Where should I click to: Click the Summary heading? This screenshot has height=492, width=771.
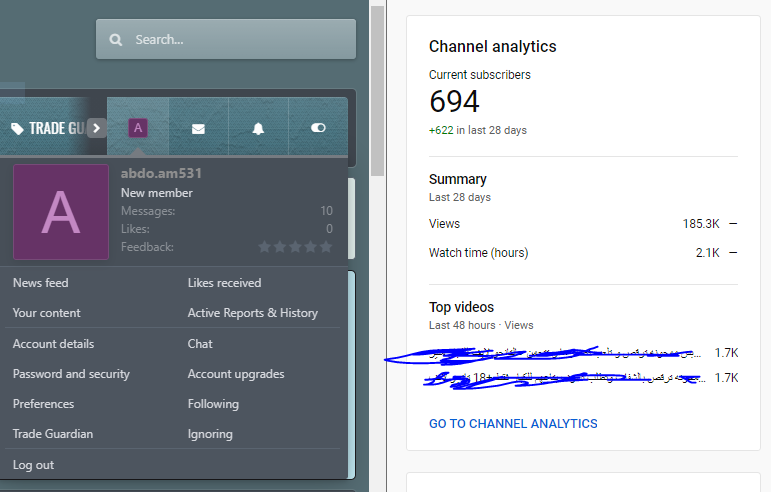pyautogui.click(x=458, y=179)
